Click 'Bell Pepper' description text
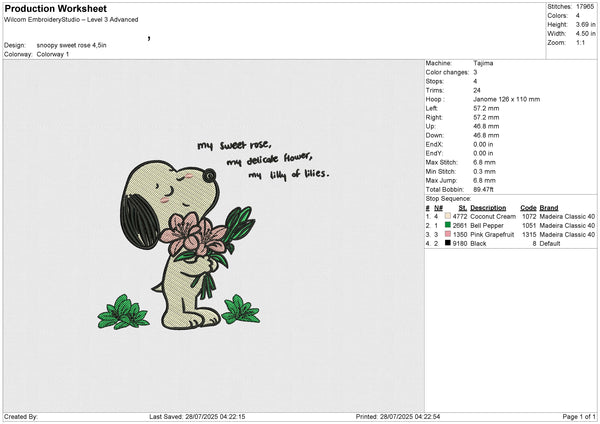Screen dimensions: 600x424 pyautogui.click(x=487, y=225)
